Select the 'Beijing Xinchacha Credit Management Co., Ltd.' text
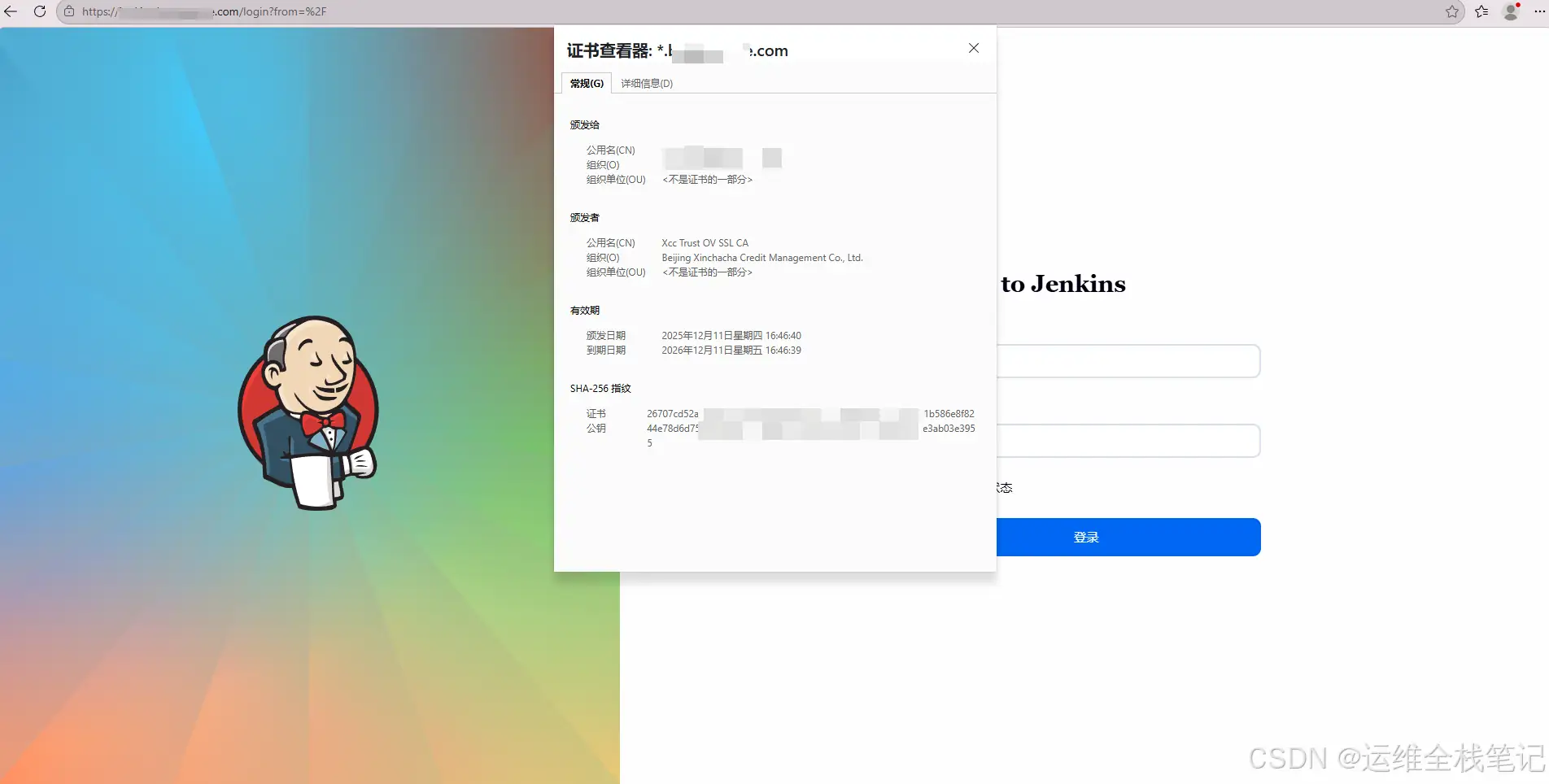This screenshot has width=1549, height=784. (x=762, y=258)
